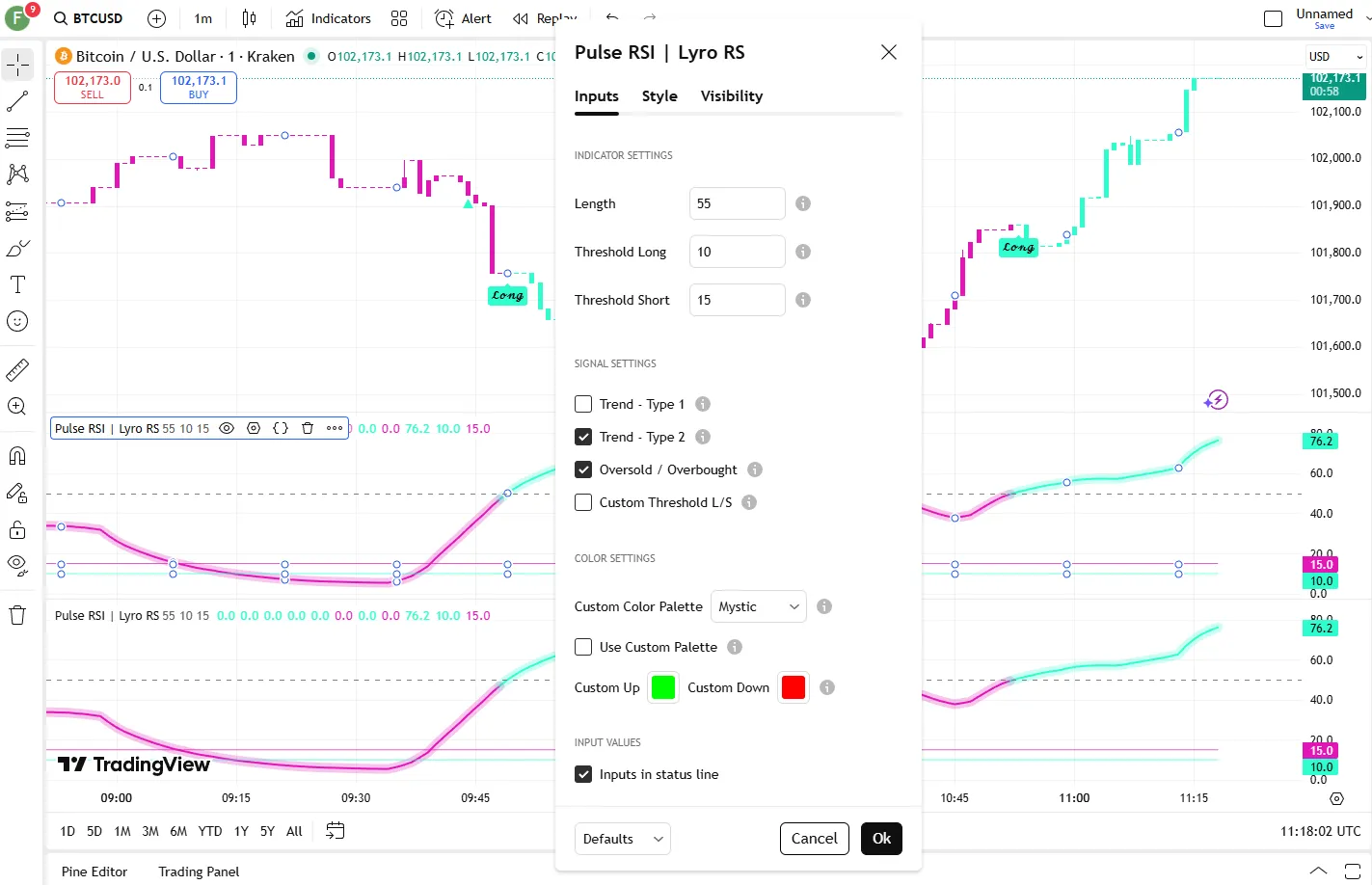This screenshot has height=885, width=1372.
Task: Edit the Threshold Long input field
Action: (x=738, y=252)
